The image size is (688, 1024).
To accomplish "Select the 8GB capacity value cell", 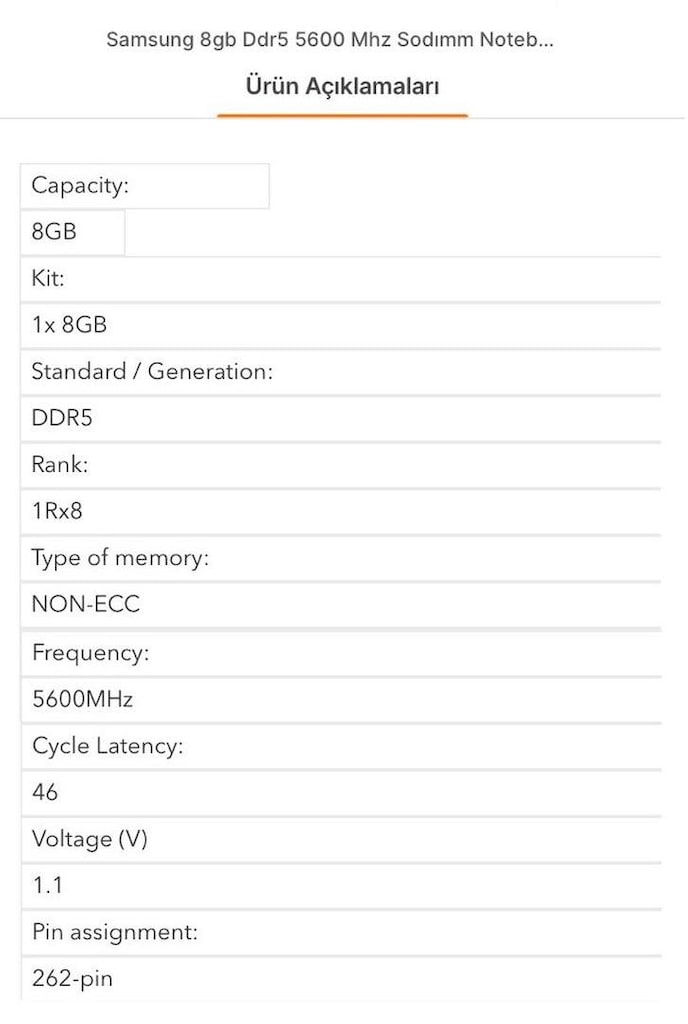I will coord(72,232).
